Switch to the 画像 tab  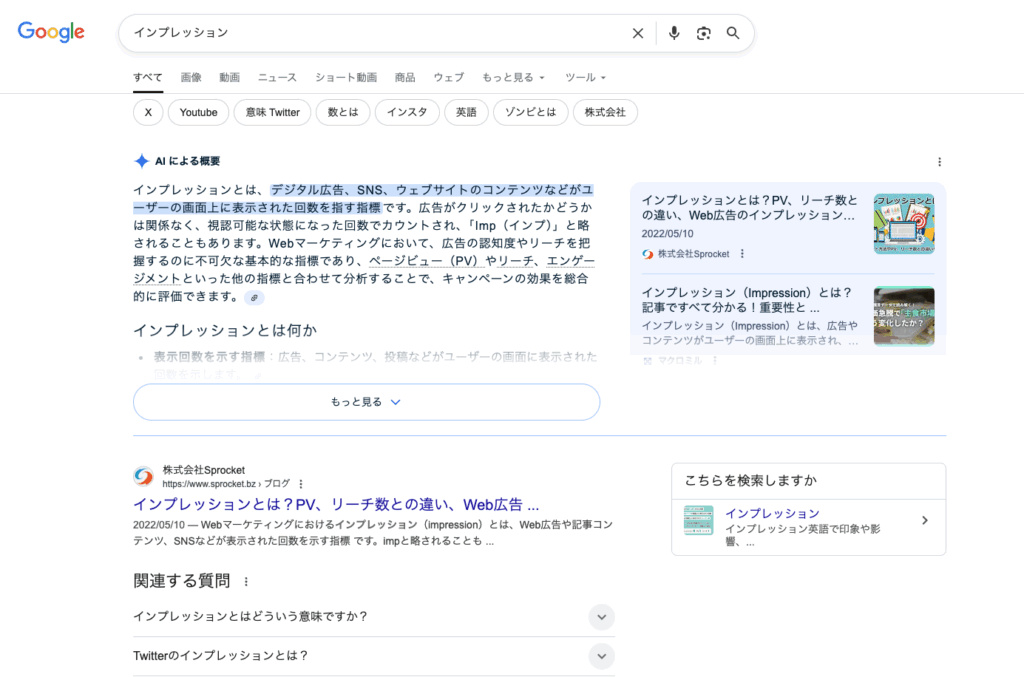coord(191,77)
